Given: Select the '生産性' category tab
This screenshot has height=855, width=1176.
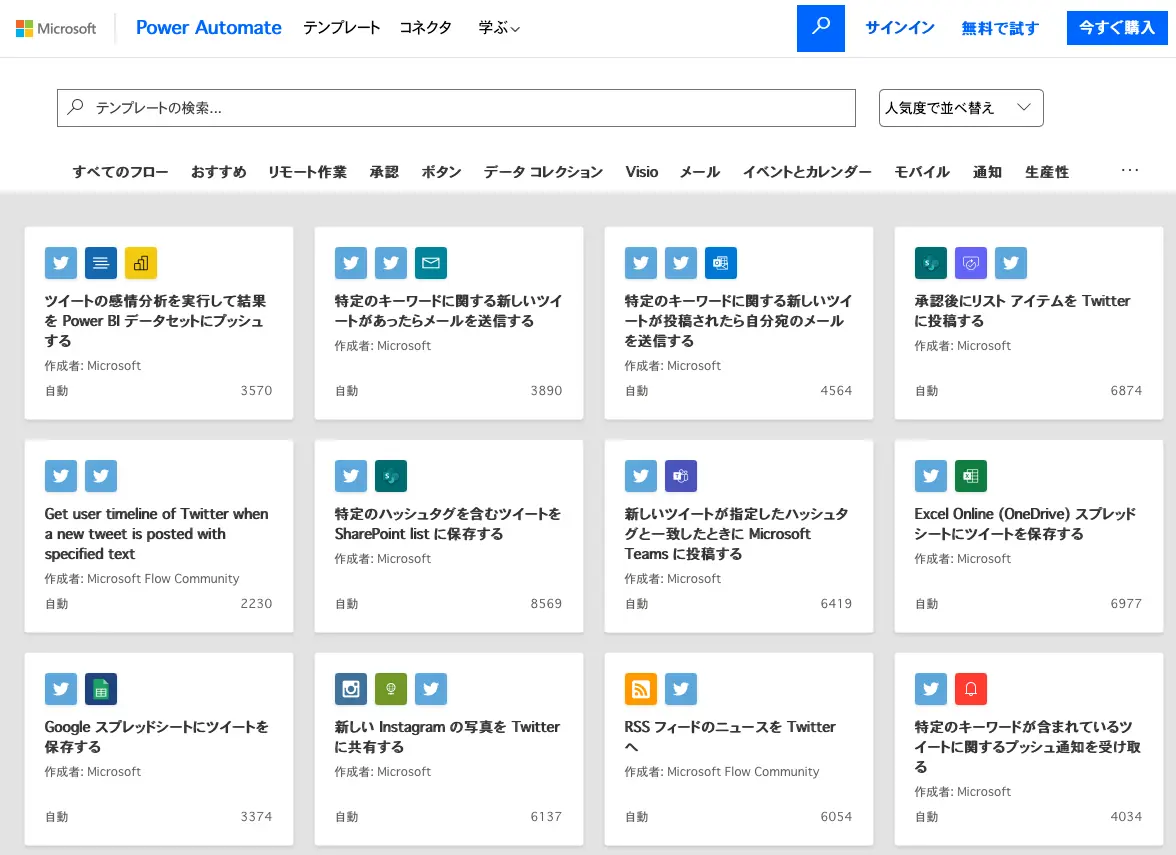Looking at the screenshot, I should click(x=1047, y=172).
